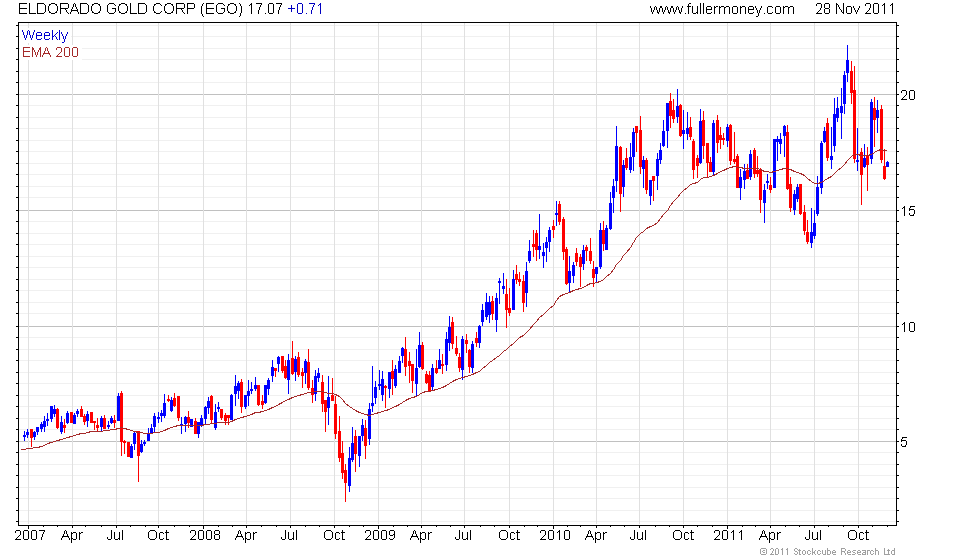The height and width of the screenshot is (560, 980).
Task: Click the 2009 year axis label
Action: pos(380,535)
